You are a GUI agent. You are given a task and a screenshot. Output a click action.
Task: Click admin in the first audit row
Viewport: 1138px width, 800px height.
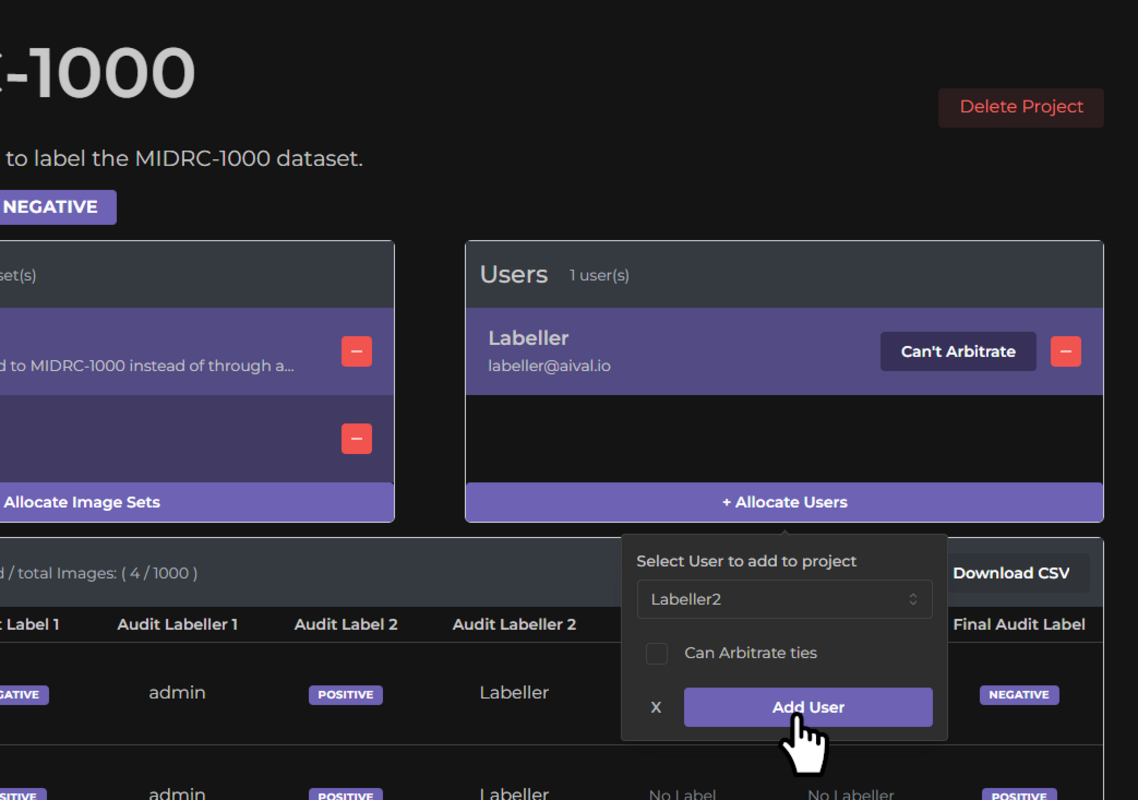coord(176,692)
